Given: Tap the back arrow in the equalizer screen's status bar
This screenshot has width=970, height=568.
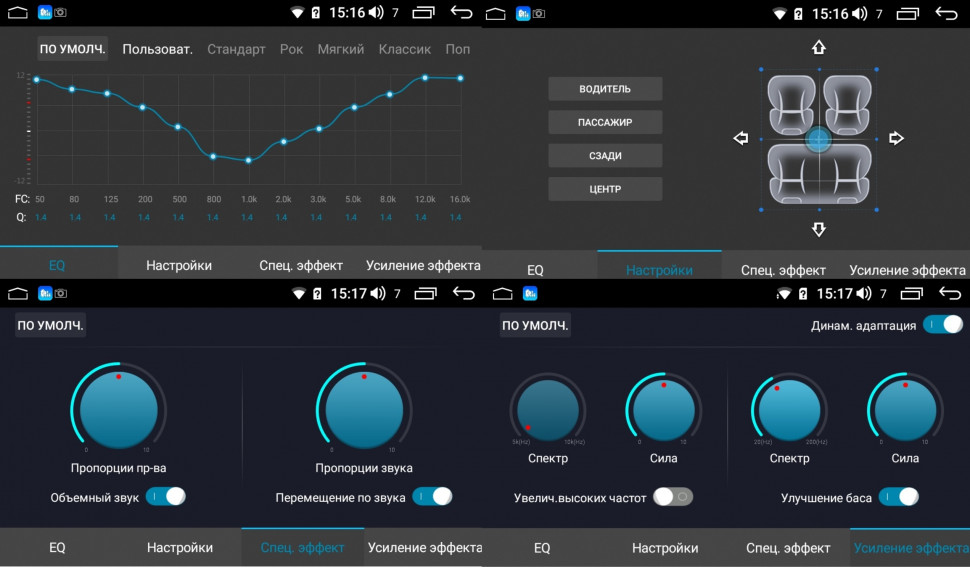Looking at the screenshot, I should point(461,13).
